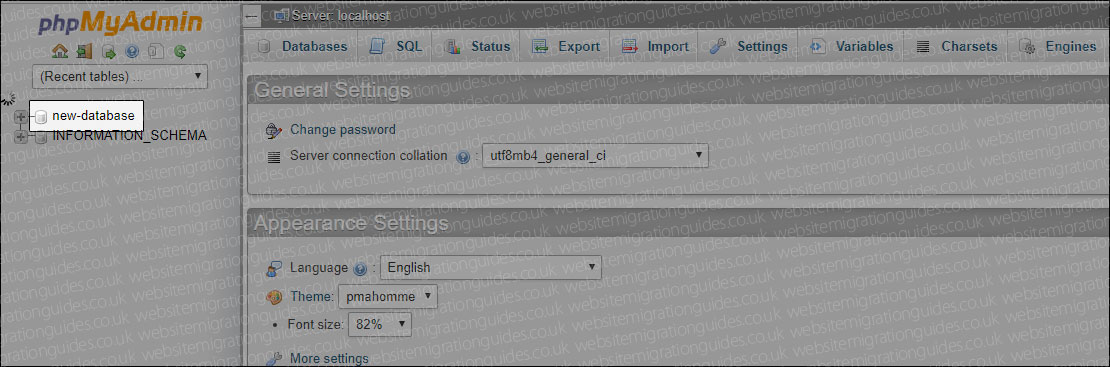Click help icon beside connection collation

click(464, 157)
